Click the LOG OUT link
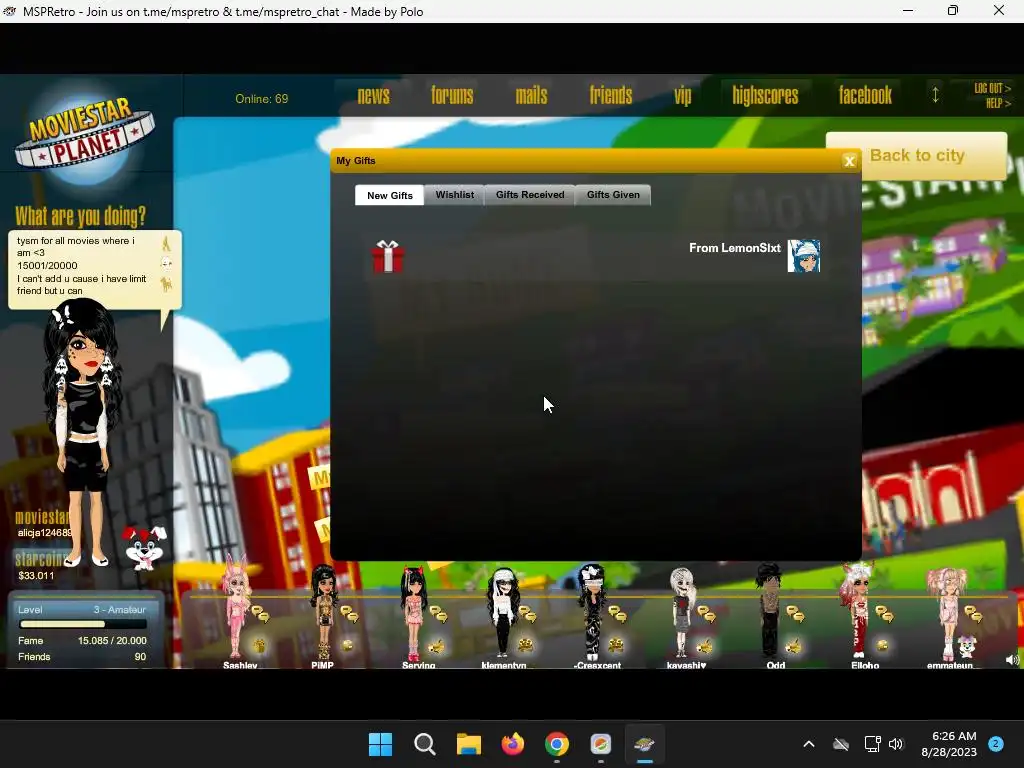Screen dimensions: 1024x768 pos(992,88)
